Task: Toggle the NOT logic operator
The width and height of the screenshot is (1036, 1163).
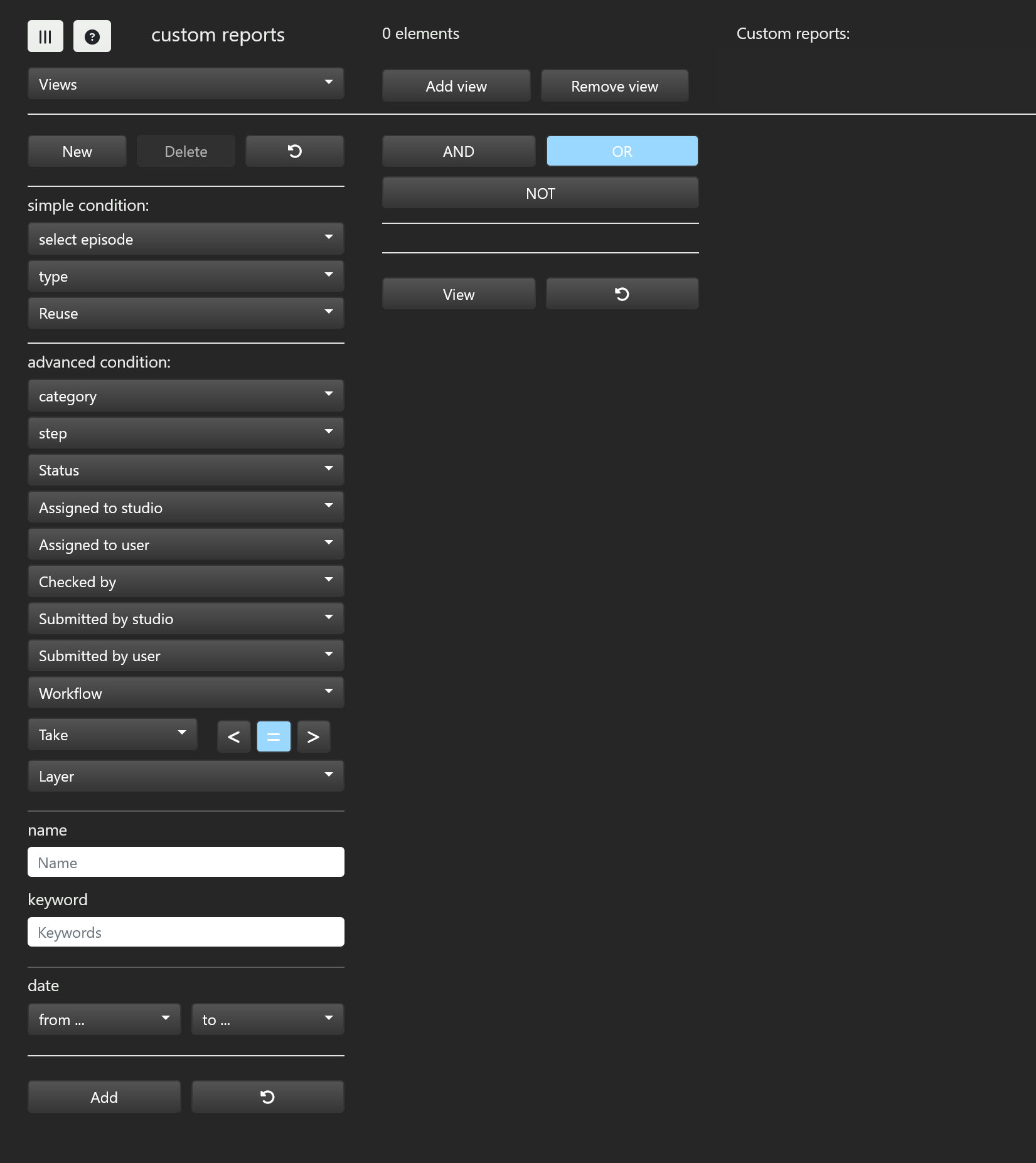Action: point(540,193)
